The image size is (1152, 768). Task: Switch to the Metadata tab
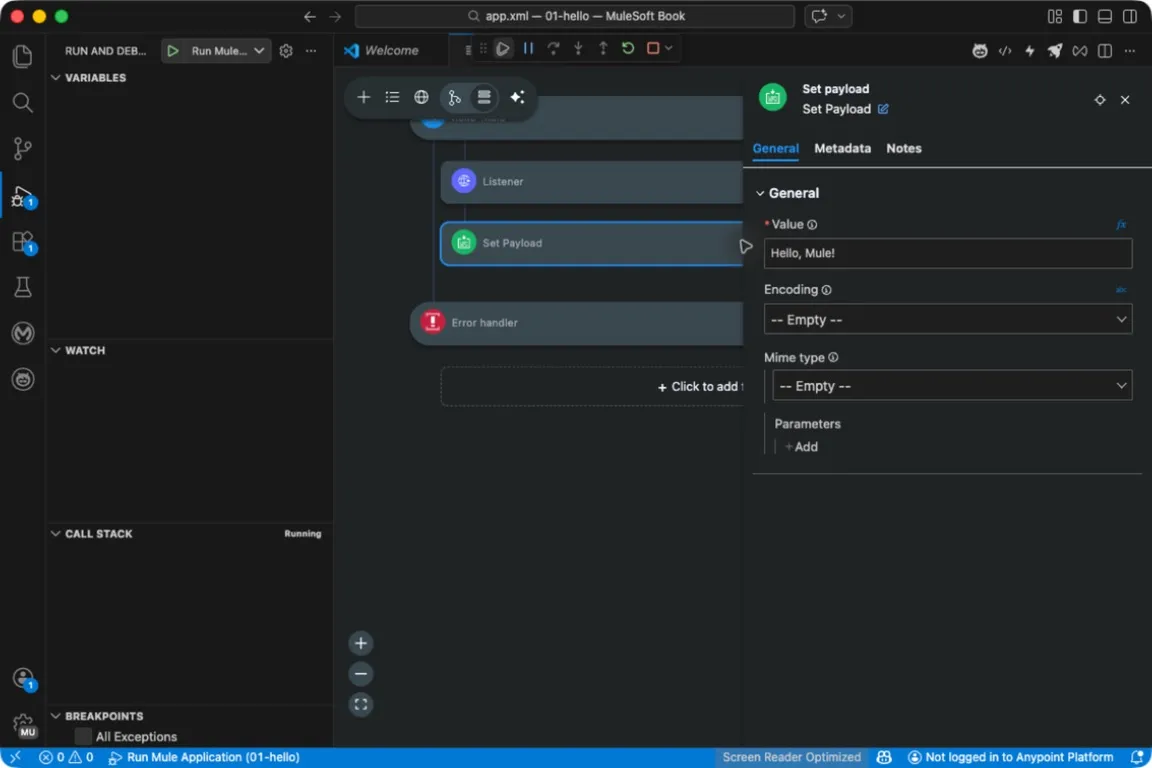pyautogui.click(x=842, y=148)
